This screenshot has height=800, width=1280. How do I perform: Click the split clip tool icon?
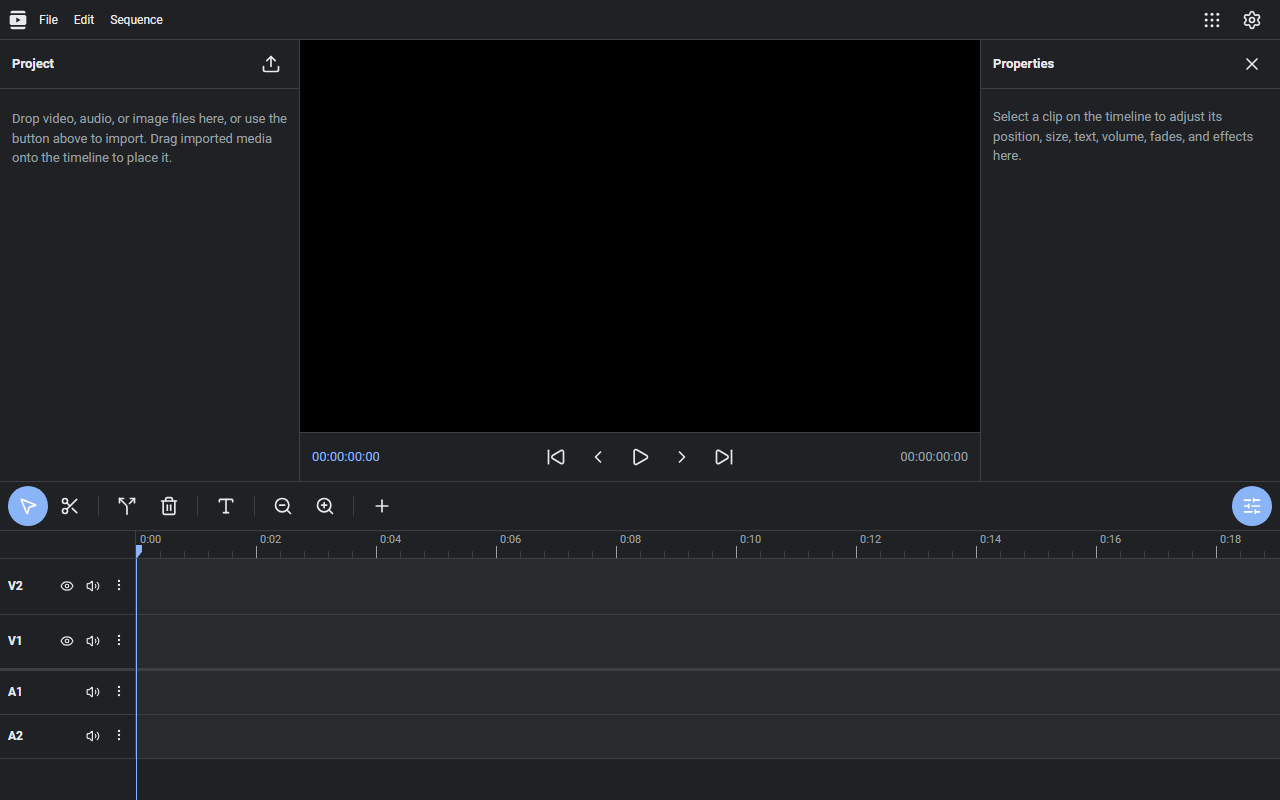127,506
